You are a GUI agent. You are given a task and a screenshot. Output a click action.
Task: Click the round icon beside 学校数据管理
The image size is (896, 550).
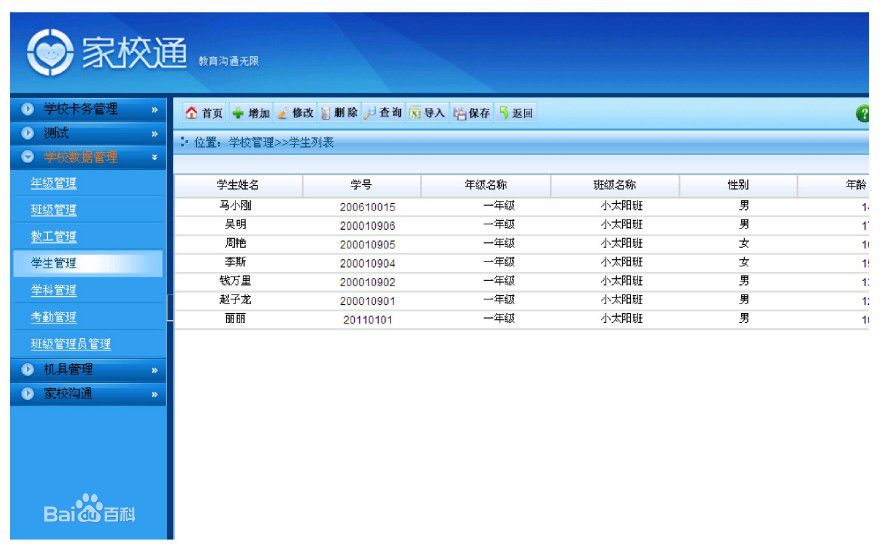27,157
